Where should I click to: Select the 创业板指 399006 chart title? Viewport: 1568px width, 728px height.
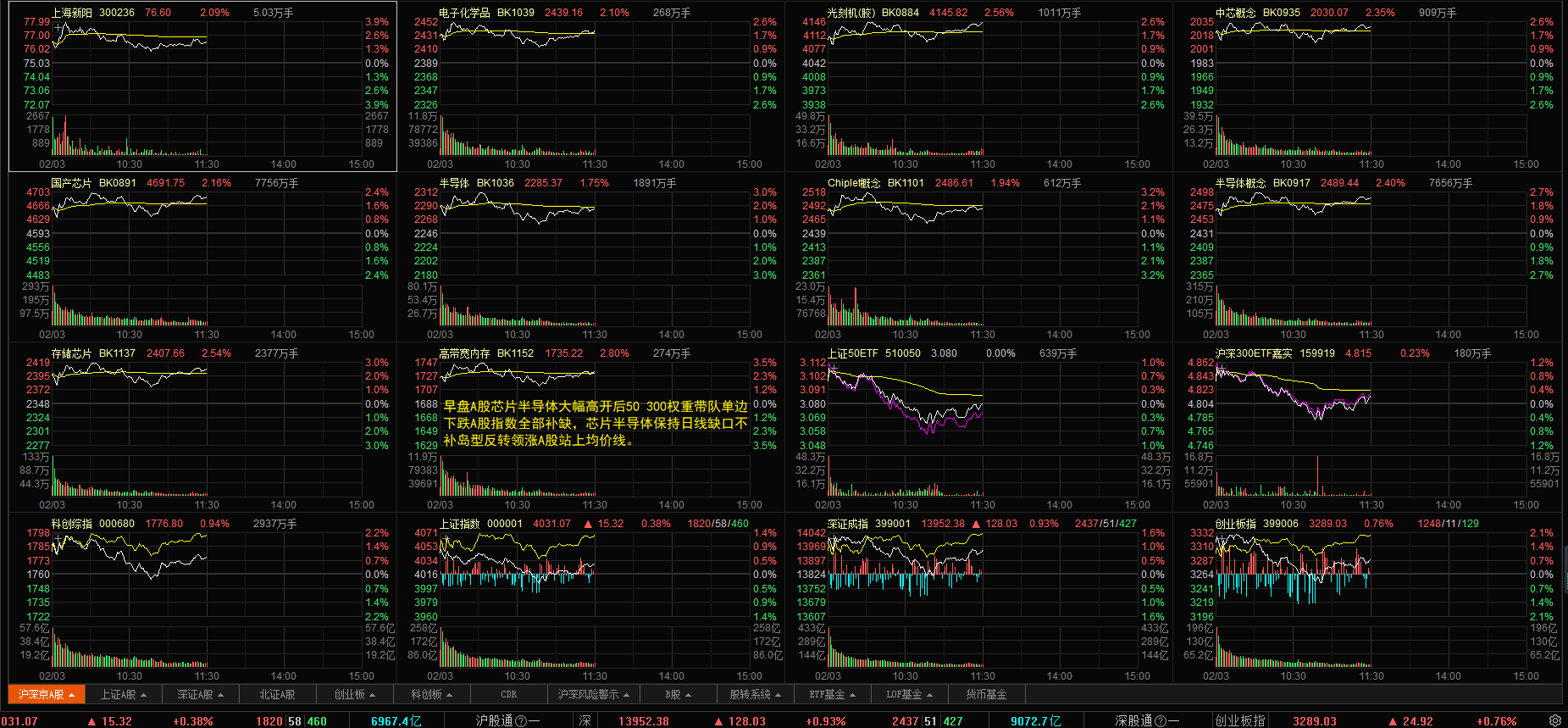click(x=1257, y=524)
